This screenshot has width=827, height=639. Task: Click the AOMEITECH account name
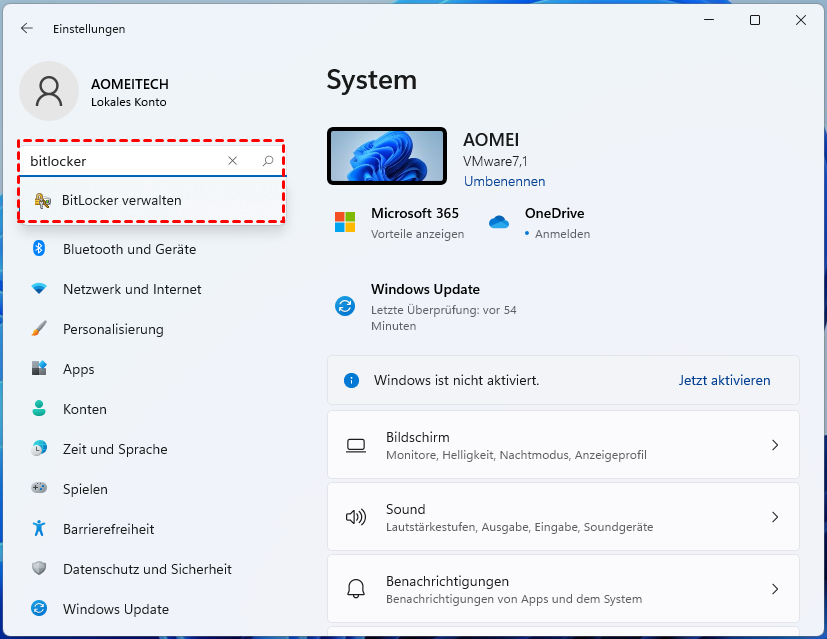[130, 84]
